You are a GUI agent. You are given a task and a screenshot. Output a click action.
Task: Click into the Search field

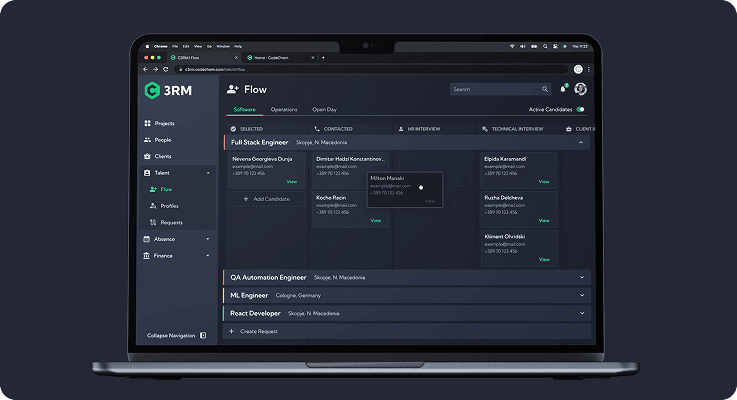(x=494, y=89)
